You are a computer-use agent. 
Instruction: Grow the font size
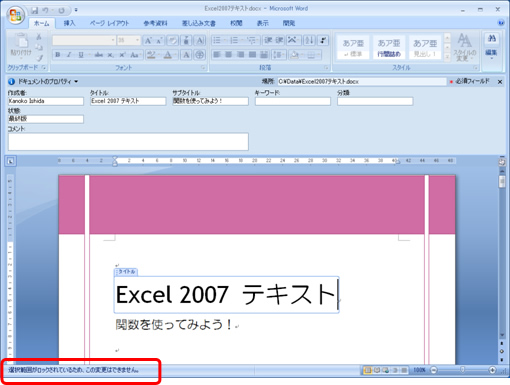coord(148,41)
